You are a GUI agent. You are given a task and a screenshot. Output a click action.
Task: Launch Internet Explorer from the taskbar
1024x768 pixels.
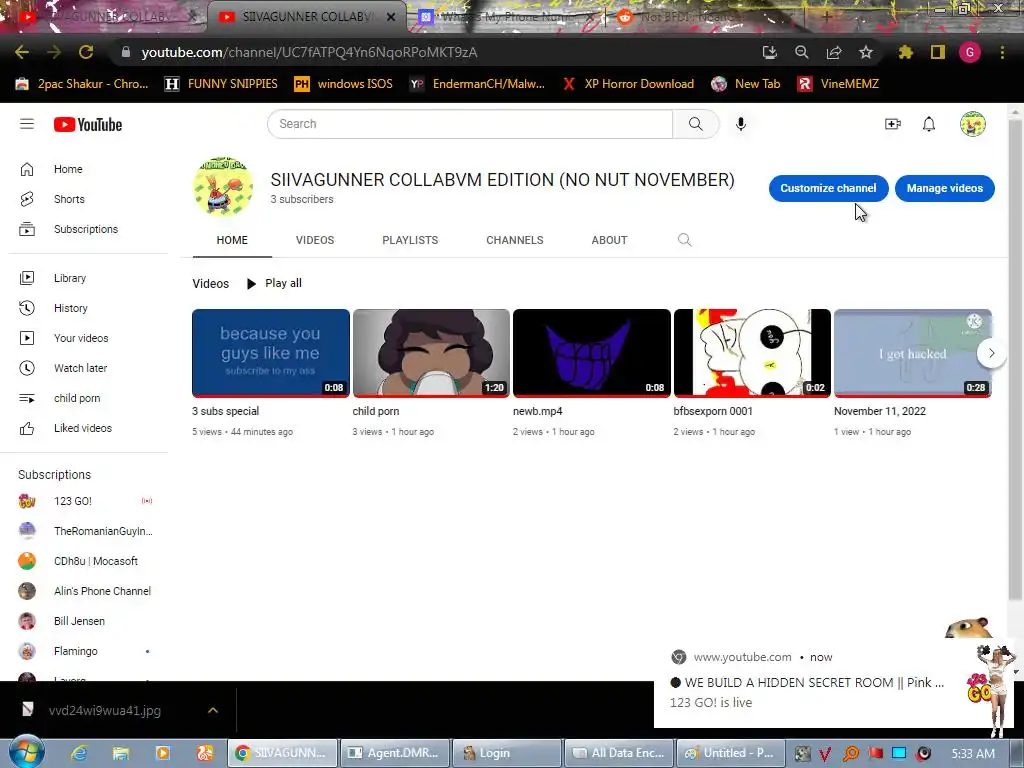coord(79,753)
